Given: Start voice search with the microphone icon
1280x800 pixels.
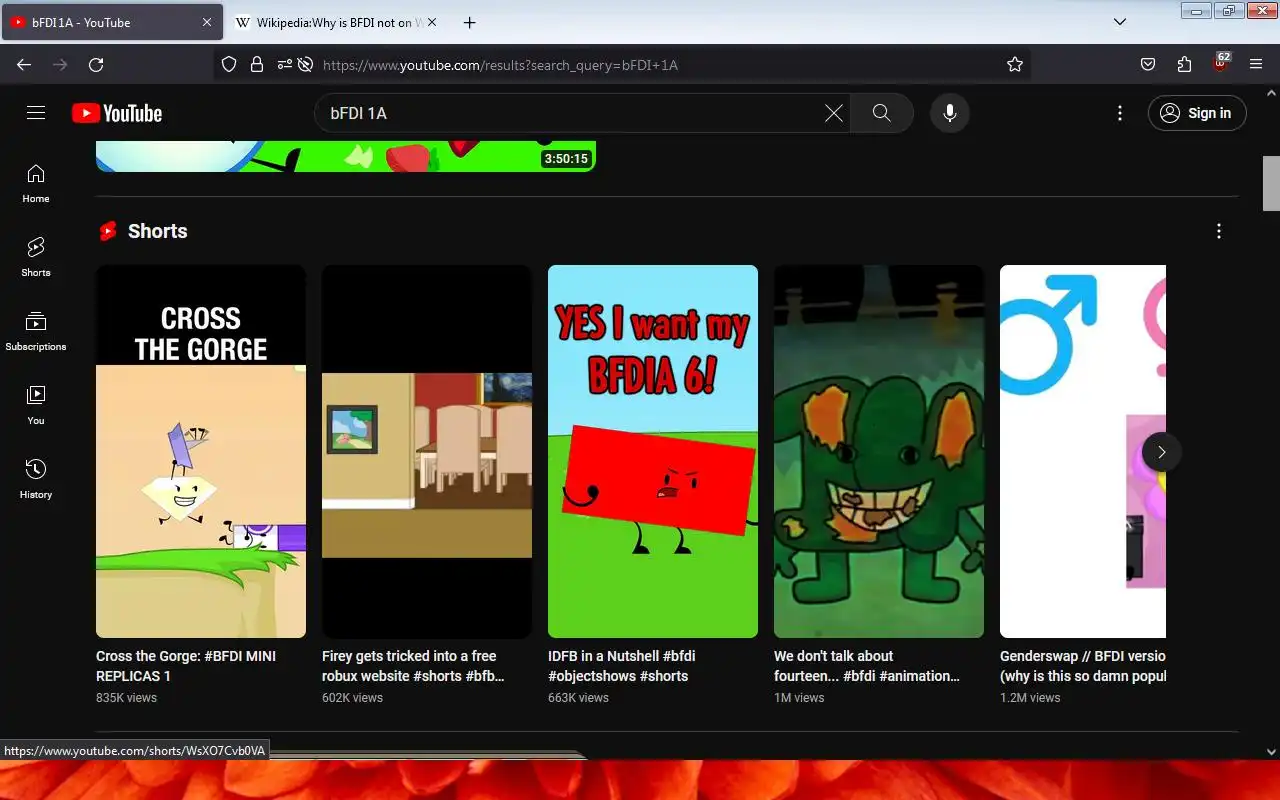Looking at the screenshot, I should tap(950, 113).
